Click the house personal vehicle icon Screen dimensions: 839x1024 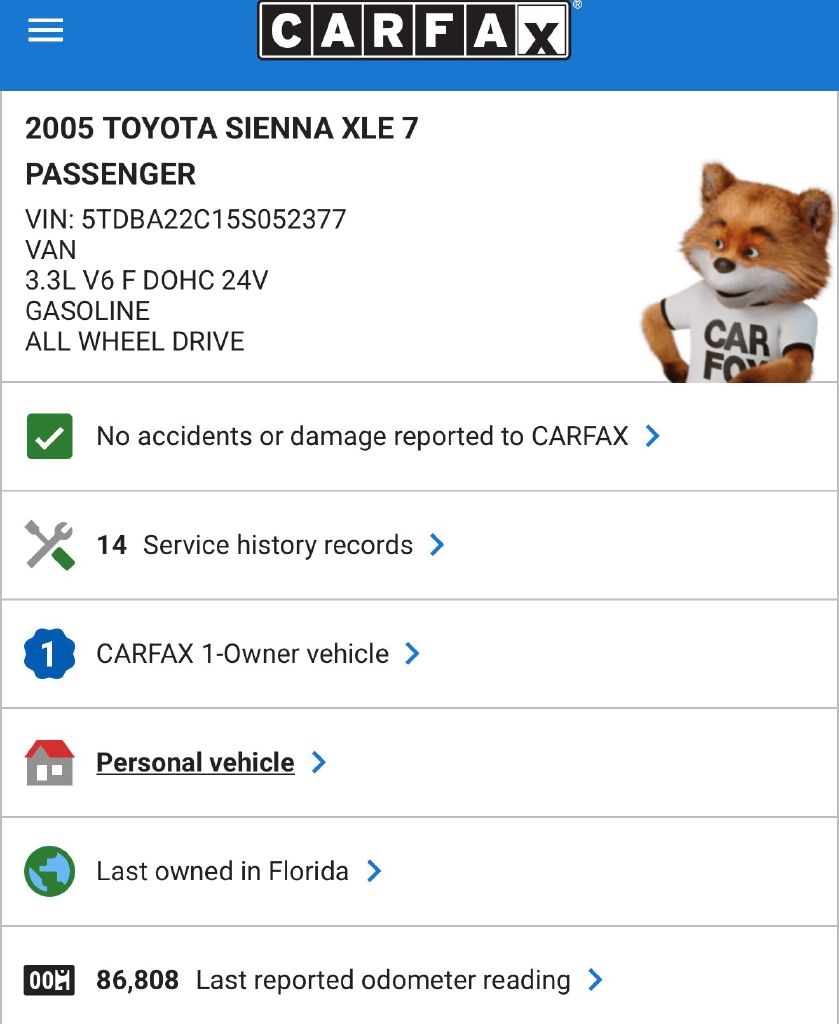pyautogui.click(x=49, y=763)
